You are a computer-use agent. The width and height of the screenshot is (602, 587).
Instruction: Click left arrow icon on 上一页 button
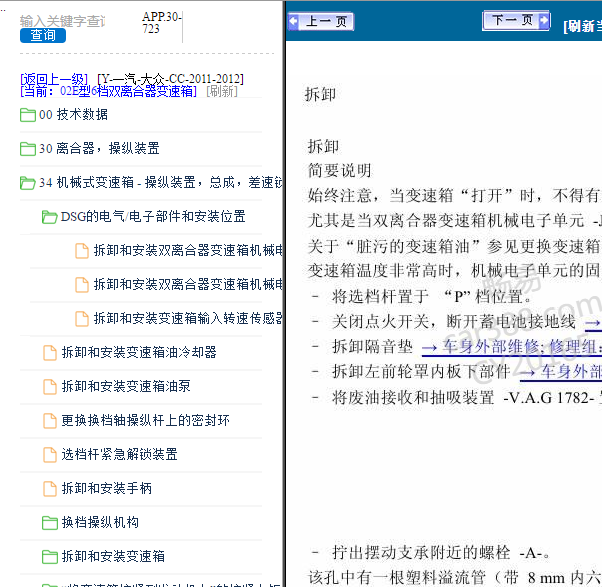click(293, 21)
